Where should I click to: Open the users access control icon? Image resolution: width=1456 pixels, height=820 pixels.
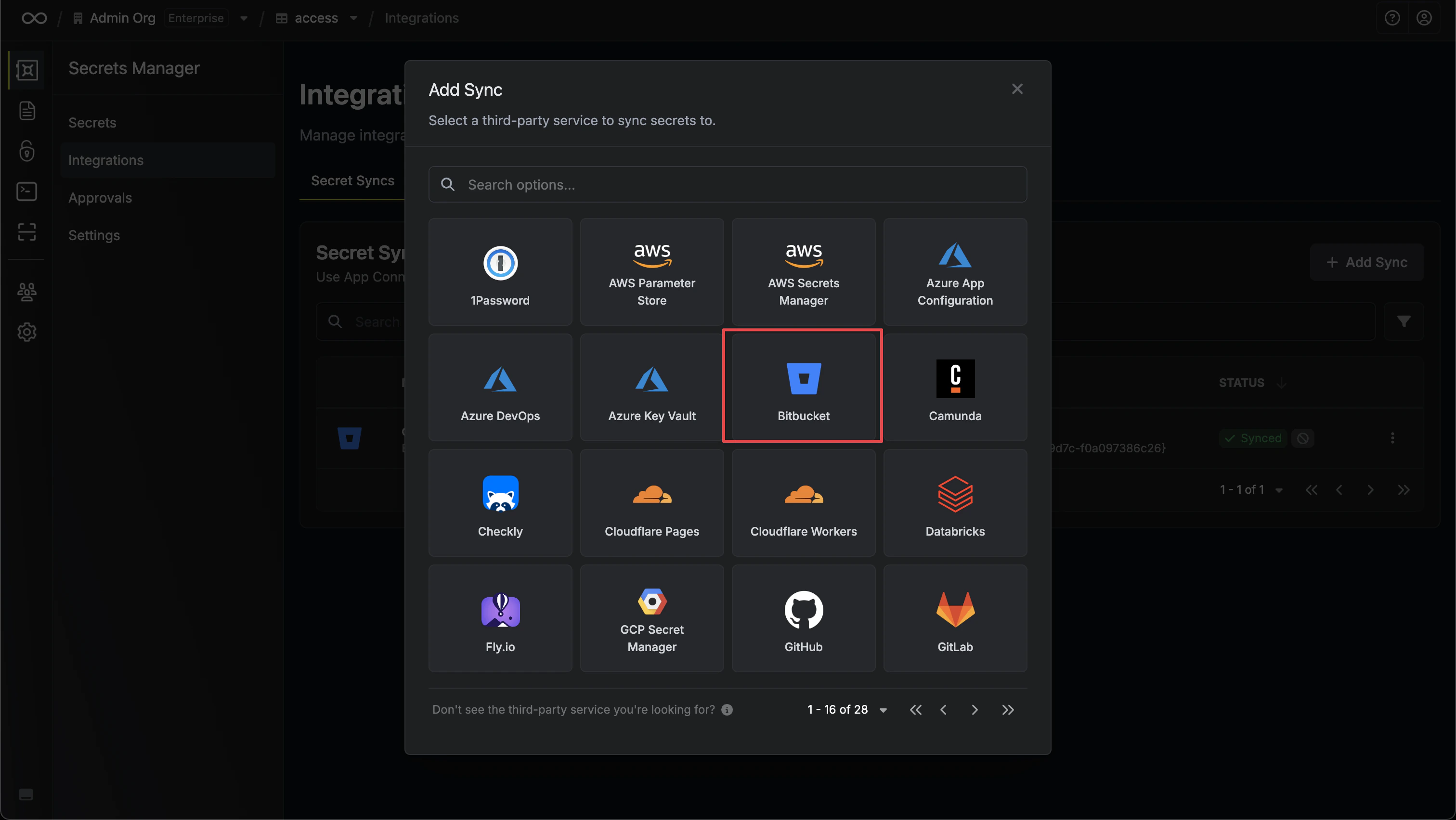[x=26, y=292]
